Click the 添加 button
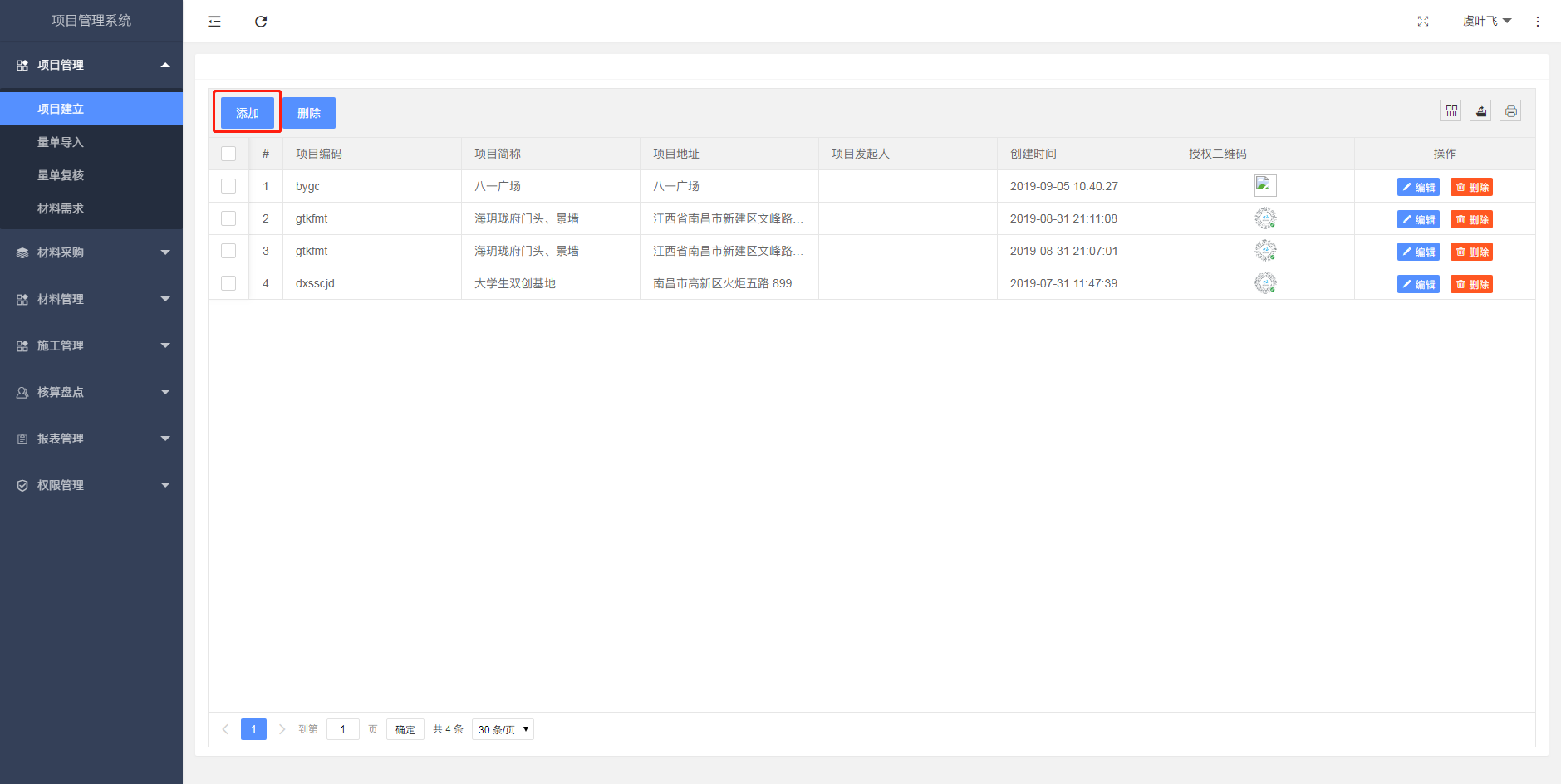The height and width of the screenshot is (784, 1561). (x=248, y=113)
